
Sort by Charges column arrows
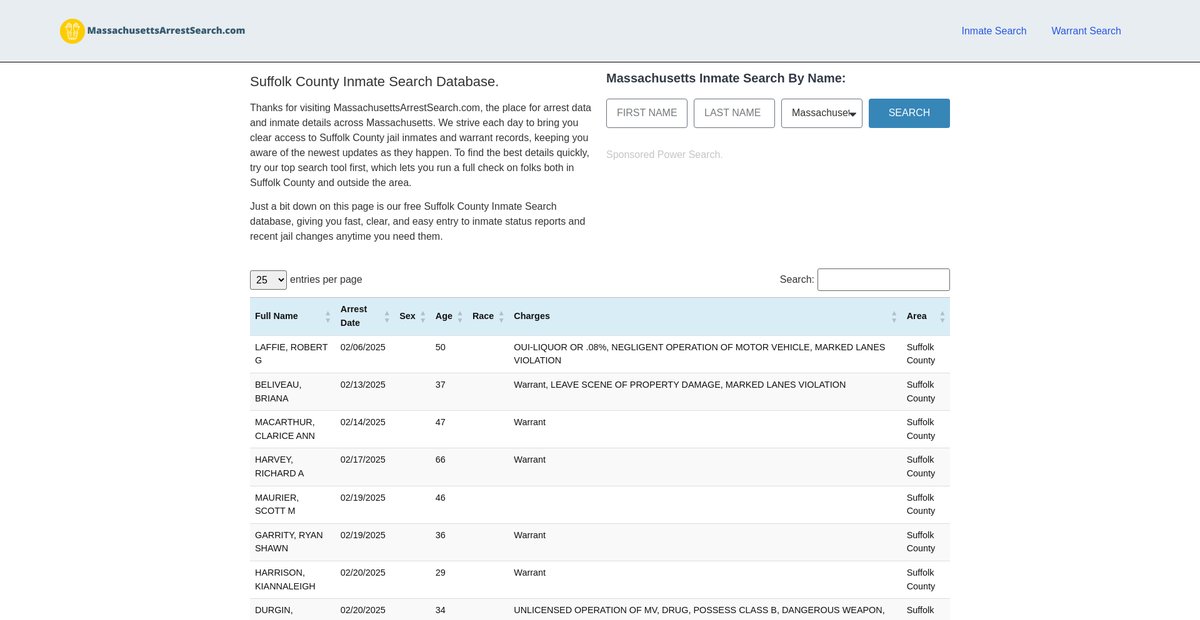pyautogui.click(x=894, y=316)
